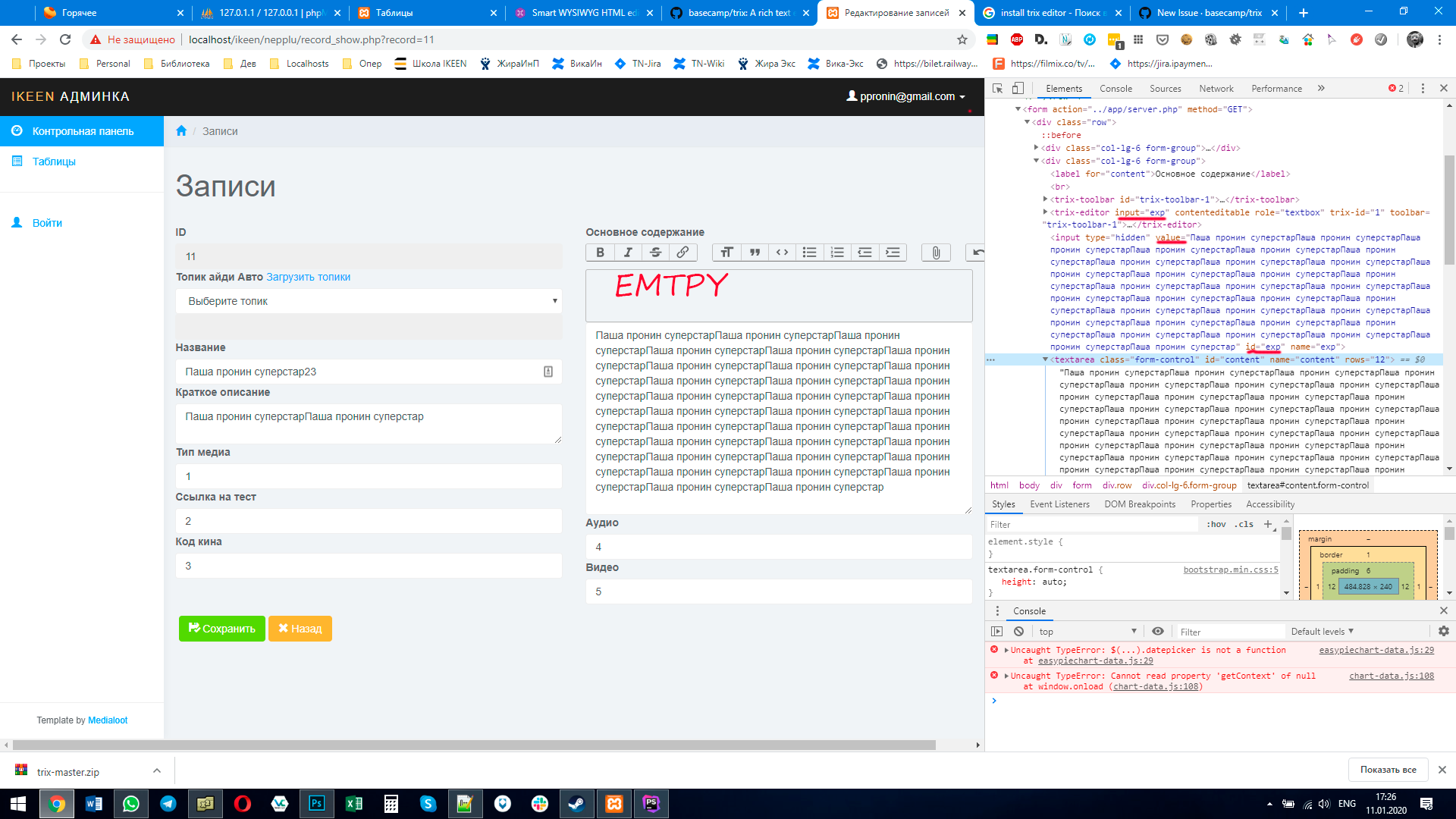Open the Event Listeners tab
The width and height of the screenshot is (1456, 819).
pyautogui.click(x=1059, y=504)
